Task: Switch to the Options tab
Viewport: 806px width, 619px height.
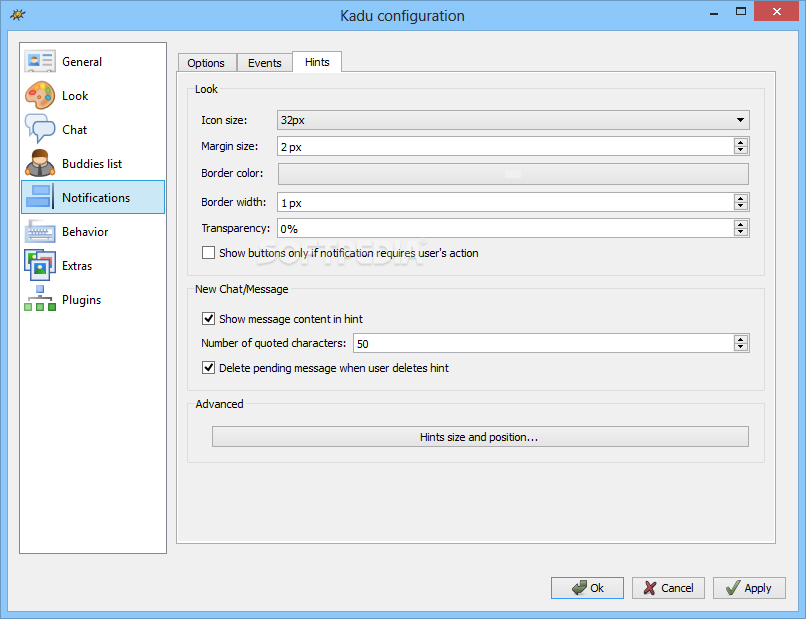Action: point(207,63)
